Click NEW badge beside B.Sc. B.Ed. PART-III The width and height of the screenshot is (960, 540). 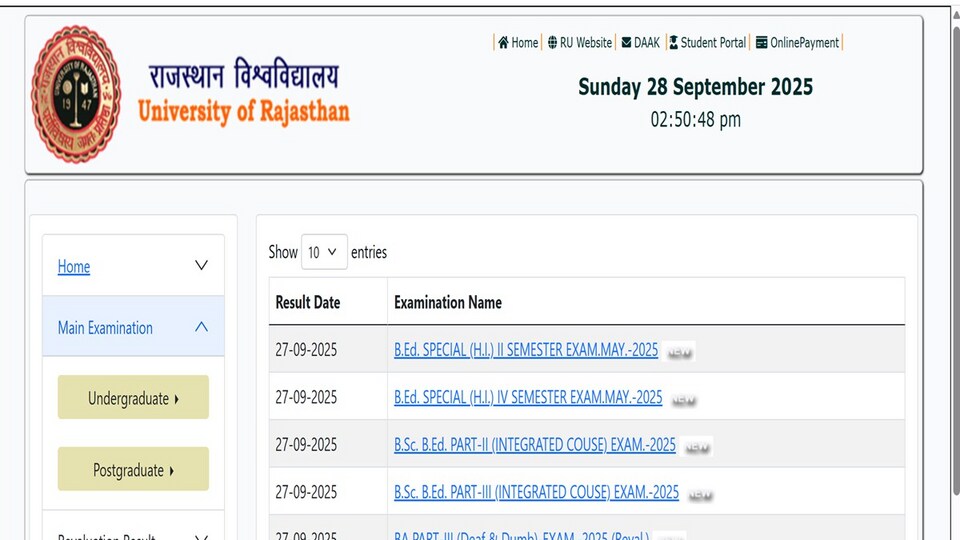click(700, 495)
